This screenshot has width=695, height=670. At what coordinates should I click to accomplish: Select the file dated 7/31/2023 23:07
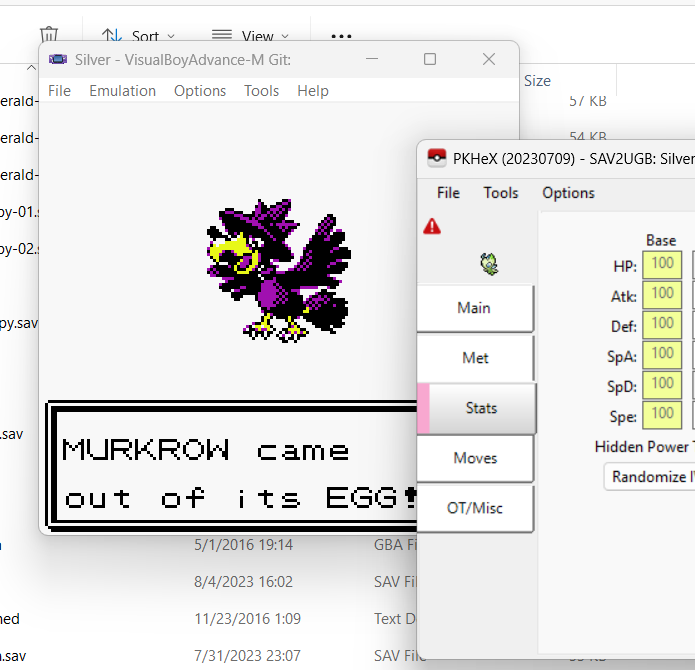click(x=247, y=655)
